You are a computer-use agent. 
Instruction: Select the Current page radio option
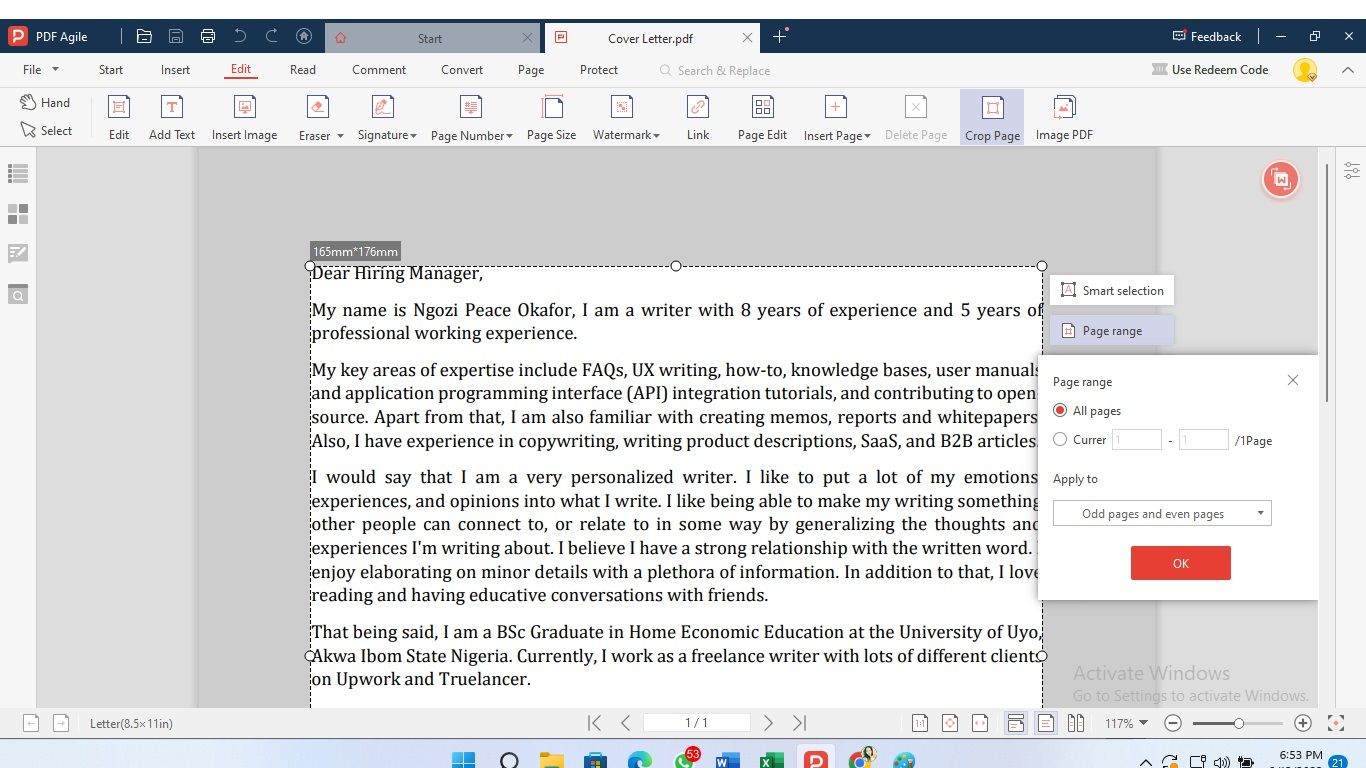[x=1058, y=439]
